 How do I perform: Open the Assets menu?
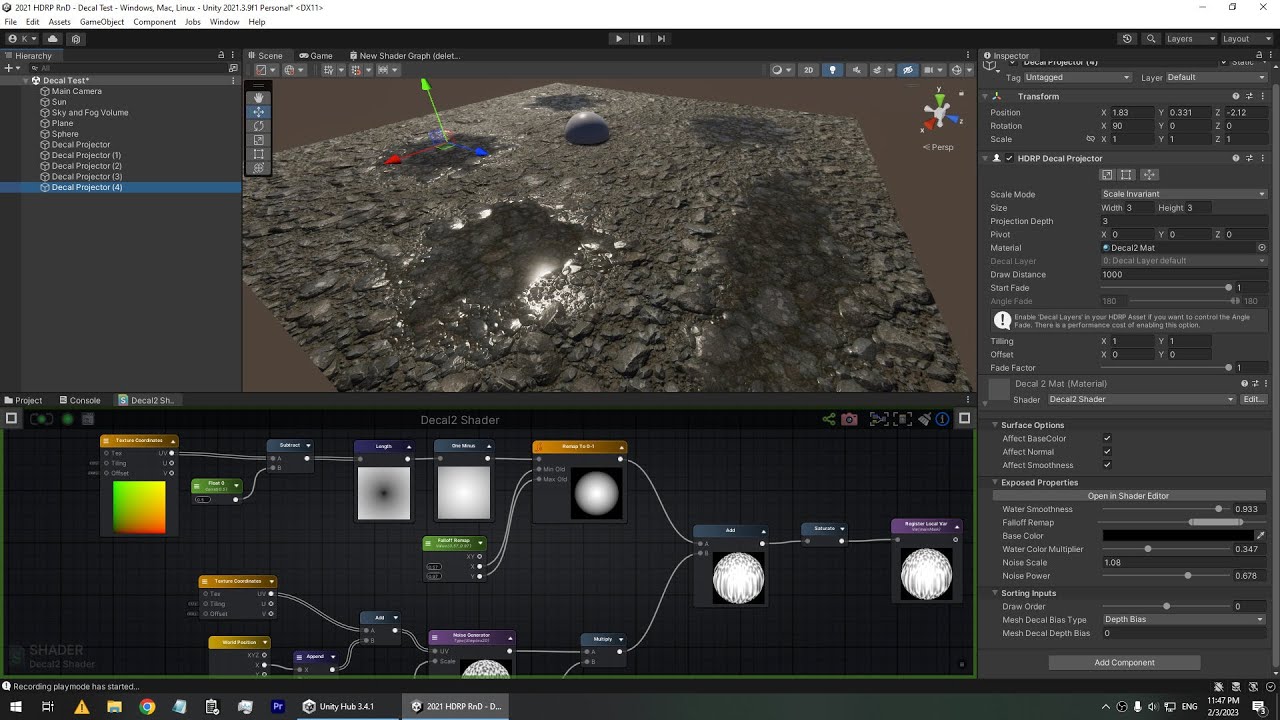[x=59, y=22]
